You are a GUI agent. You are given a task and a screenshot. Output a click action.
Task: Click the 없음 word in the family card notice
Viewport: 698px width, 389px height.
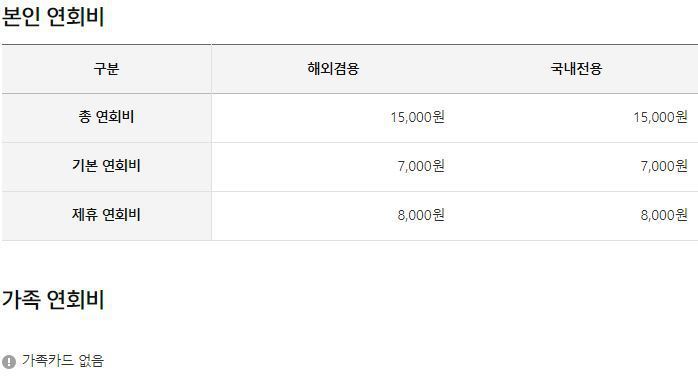pos(91,361)
